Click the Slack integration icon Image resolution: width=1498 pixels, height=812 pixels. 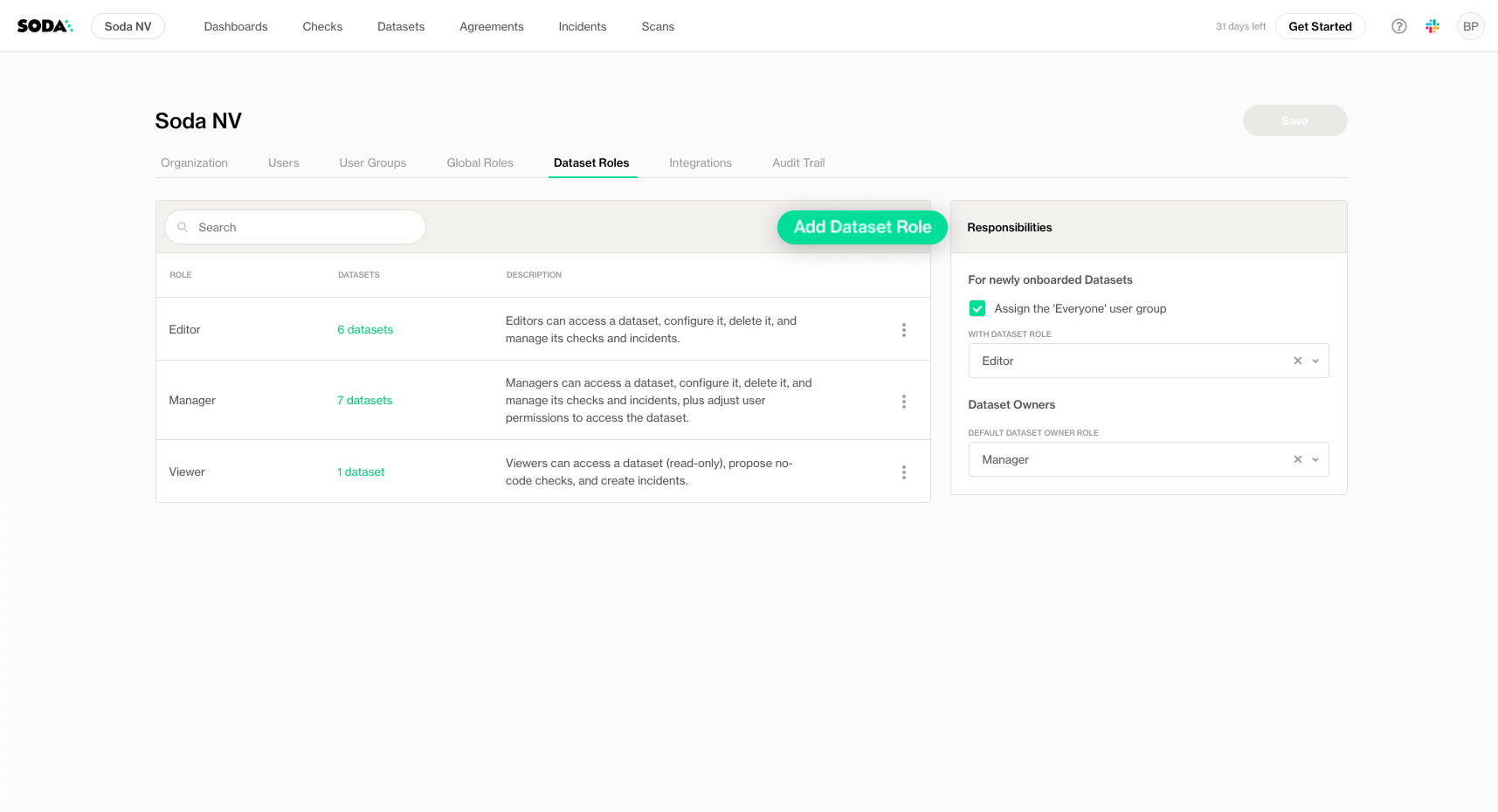[x=1432, y=26]
